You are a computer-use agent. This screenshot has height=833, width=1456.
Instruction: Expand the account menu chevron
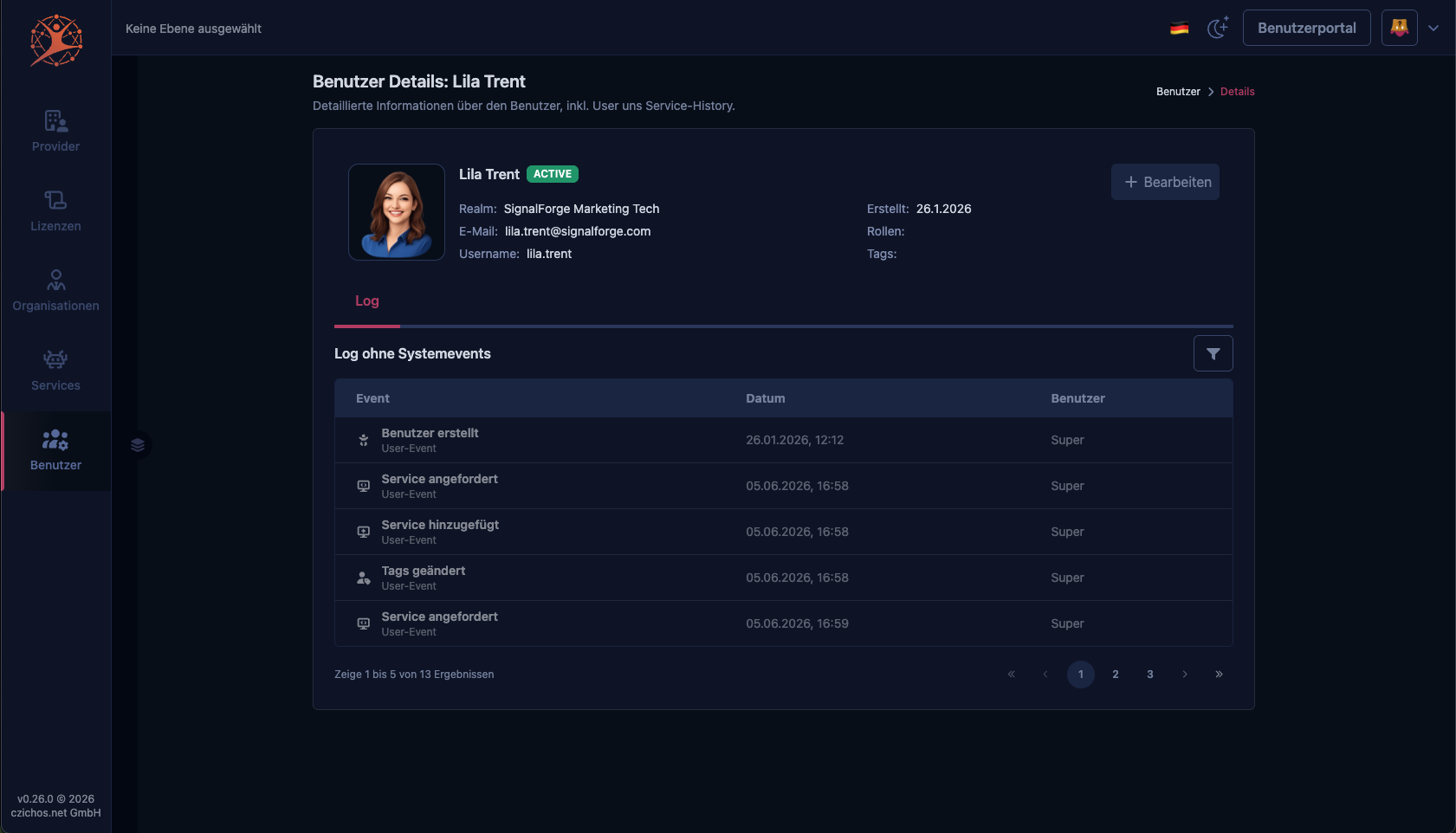(x=1433, y=28)
